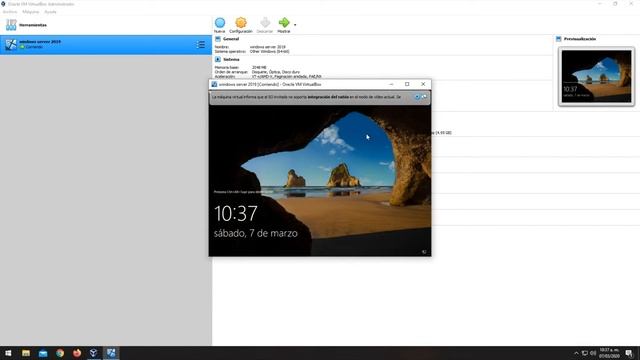Open File Explorer from taskbar
Image resolution: width=640 pixels, height=360 pixels.
pos(26,353)
